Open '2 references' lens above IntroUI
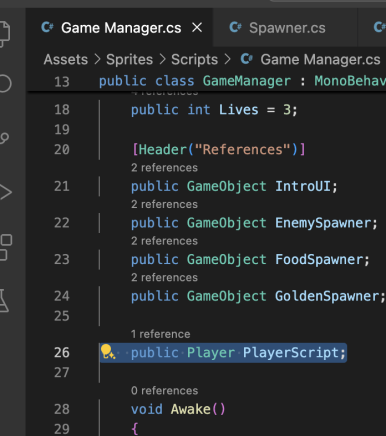 (x=164, y=168)
